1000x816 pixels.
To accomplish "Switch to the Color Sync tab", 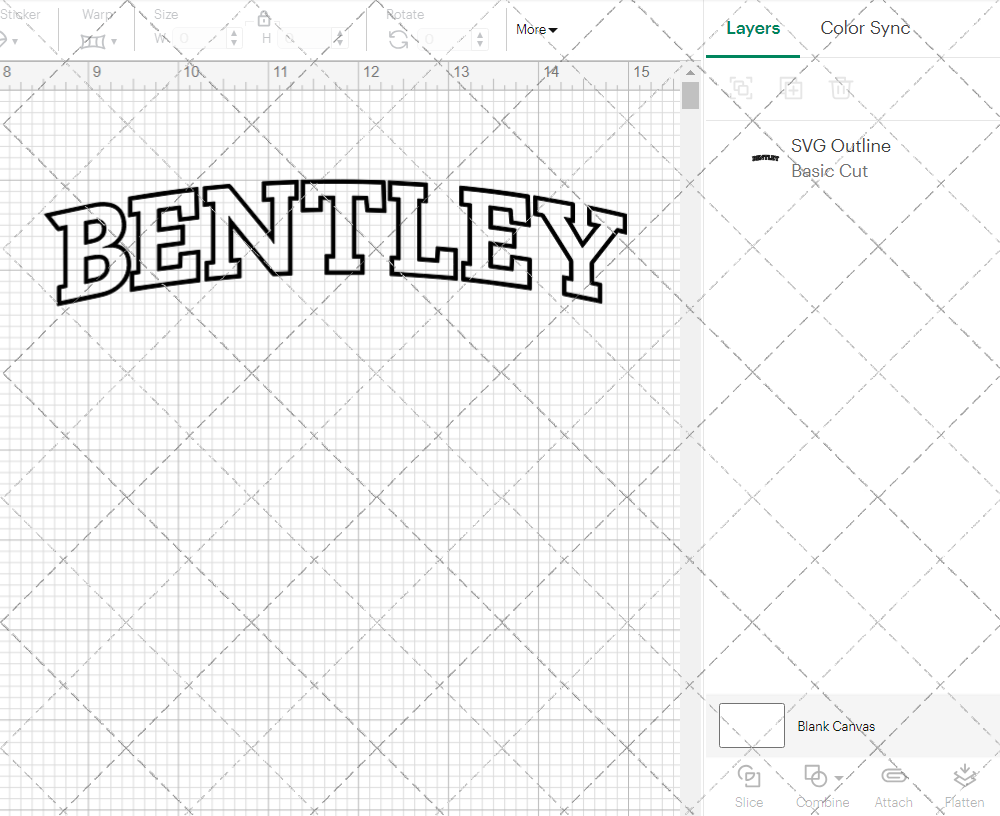I will click(864, 28).
